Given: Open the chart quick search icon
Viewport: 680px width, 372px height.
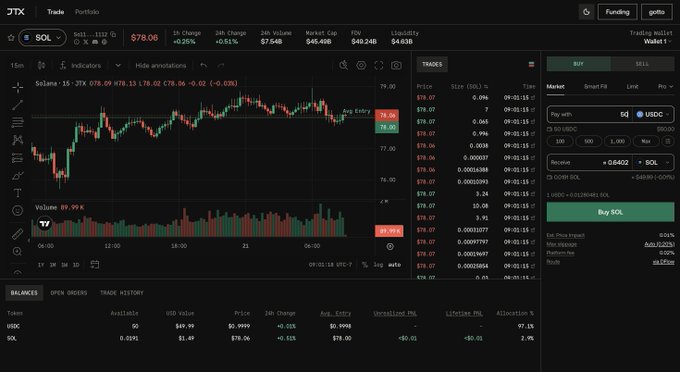Looking at the screenshot, I should tap(343, 65).
